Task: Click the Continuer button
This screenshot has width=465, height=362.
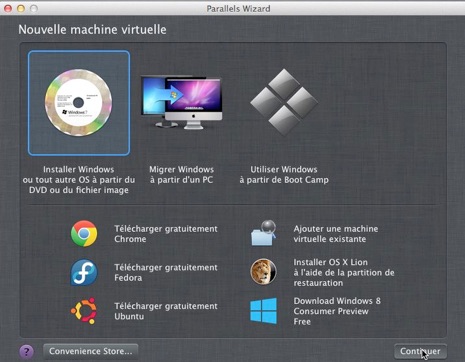Action: point(420,351)
